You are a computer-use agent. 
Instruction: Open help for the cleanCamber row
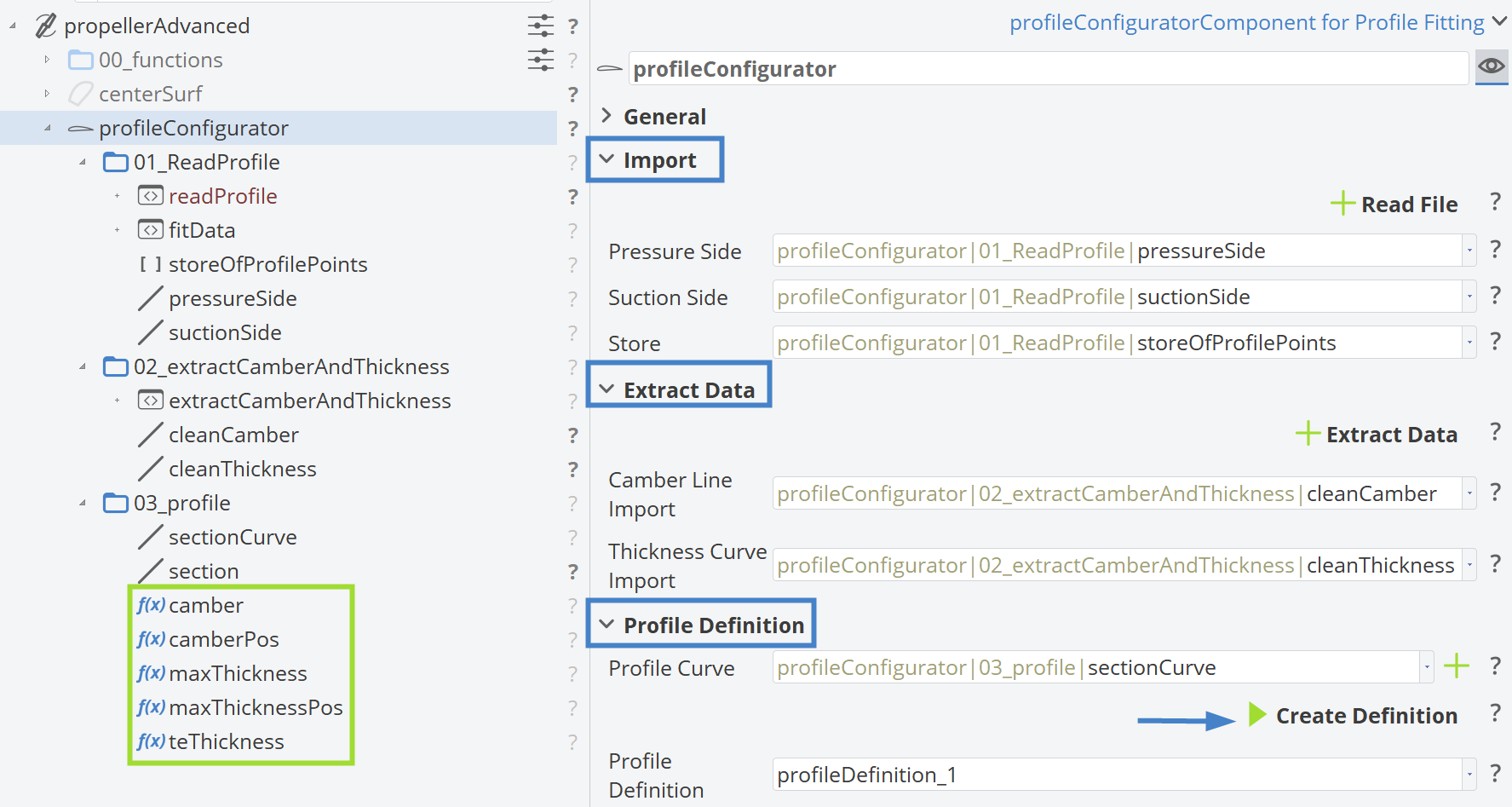[x=573, y=435]
